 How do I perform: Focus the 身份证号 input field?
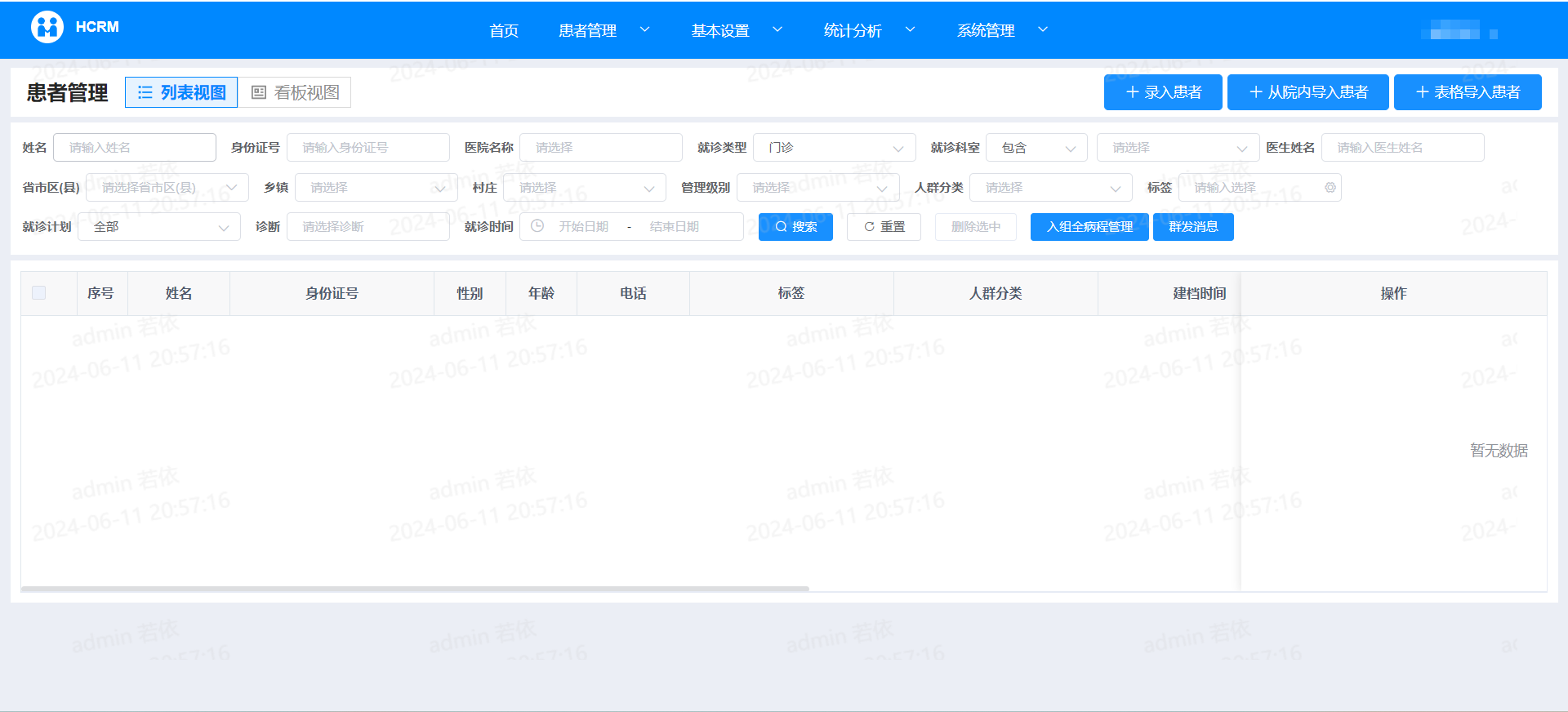pyautogui.click(x=368, y=148)
